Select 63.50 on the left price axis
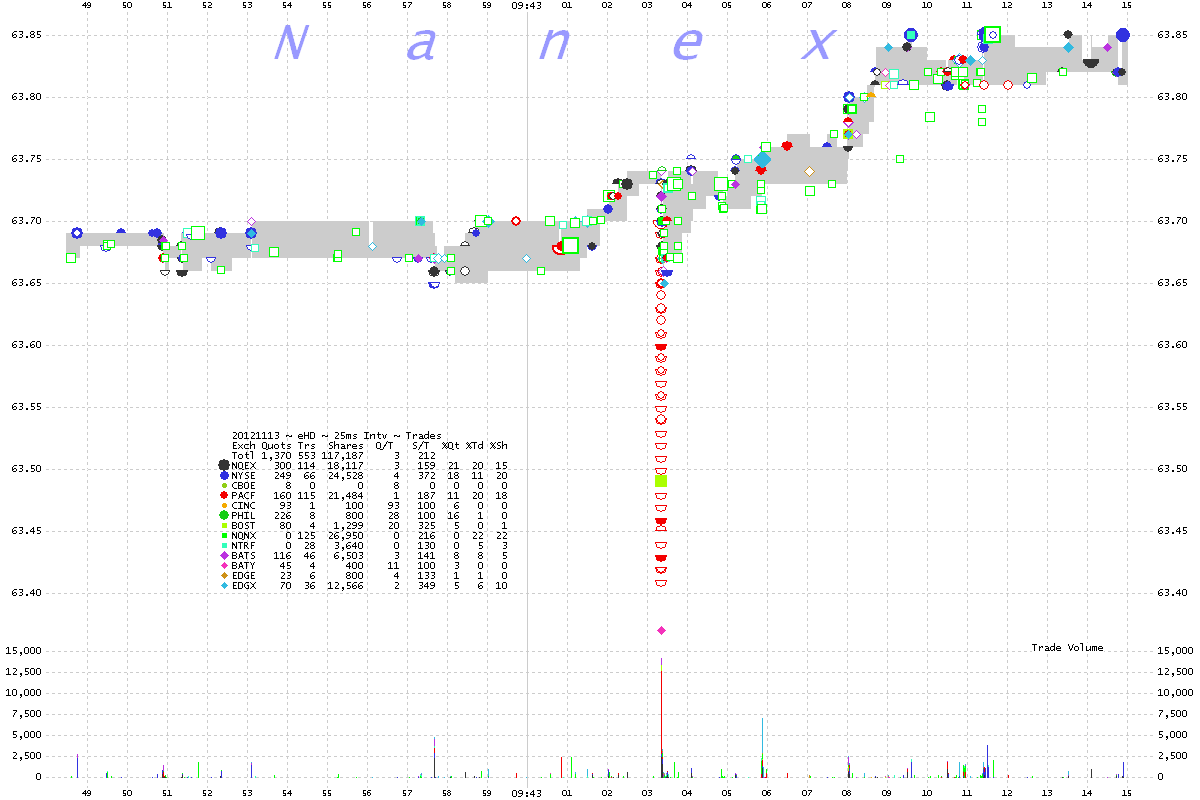The image size is (1200, 800). pyautogui.click(x=25, y=469)
